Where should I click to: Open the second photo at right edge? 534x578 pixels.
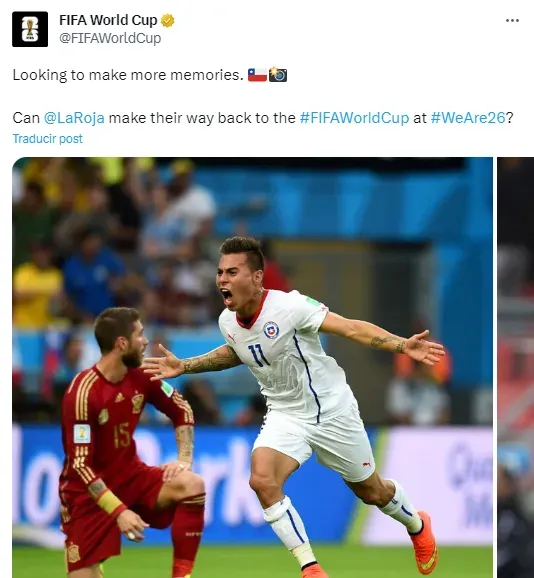[x=516, y=368]
